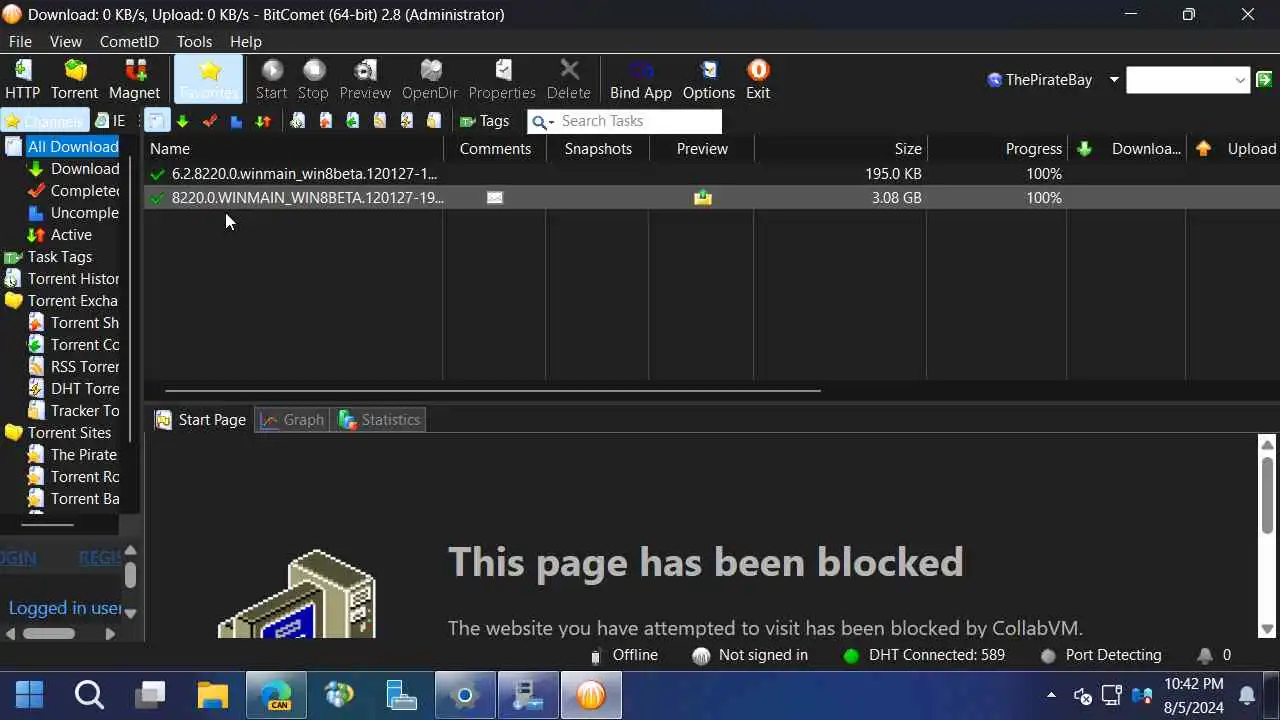Image resolution: width=1280 pixels, height=720 pixels.
Task: Open task Properties from toolbar
Action: pyautogui.click(x=502, y=80)
